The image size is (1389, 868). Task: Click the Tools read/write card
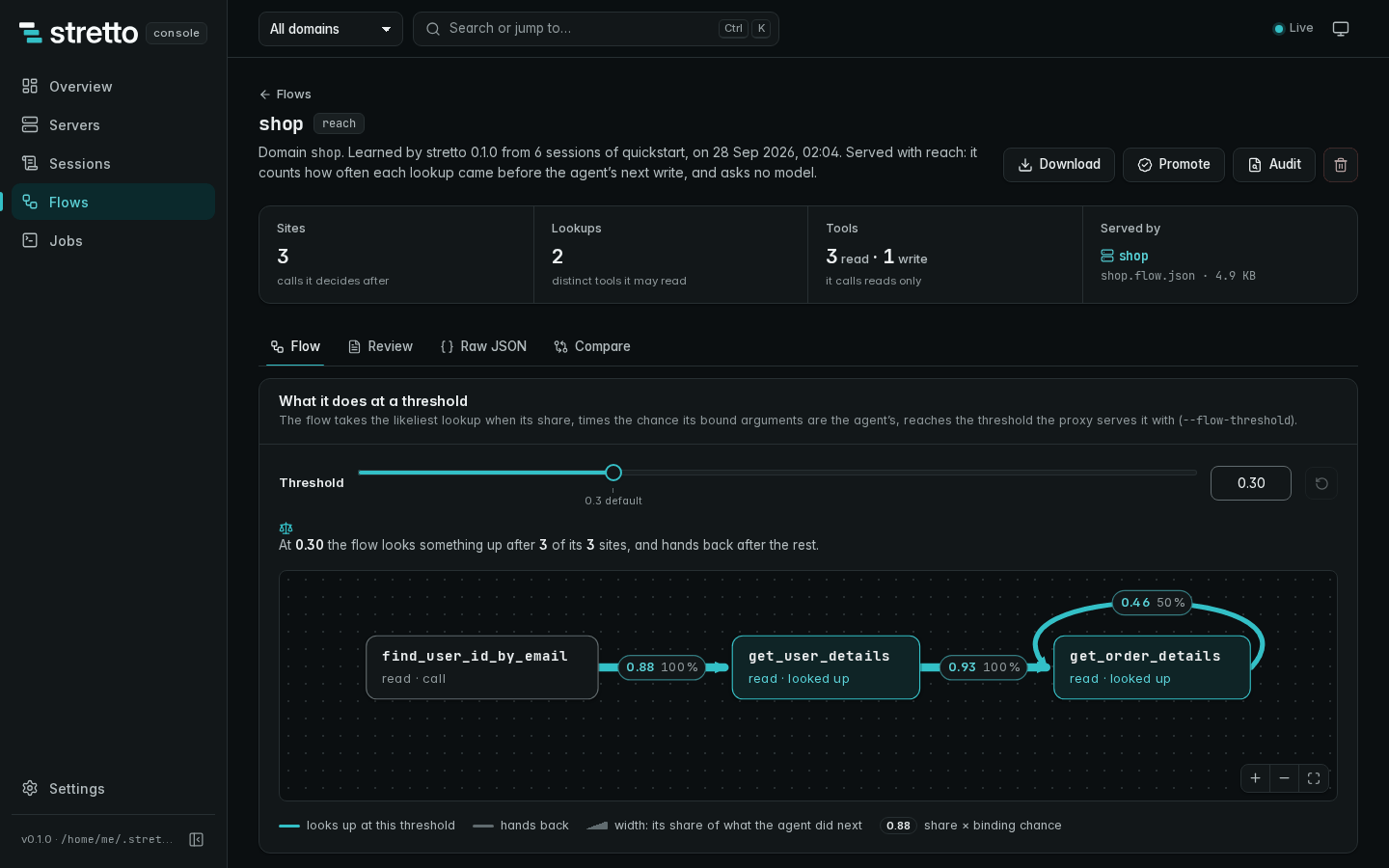point(945,255)
